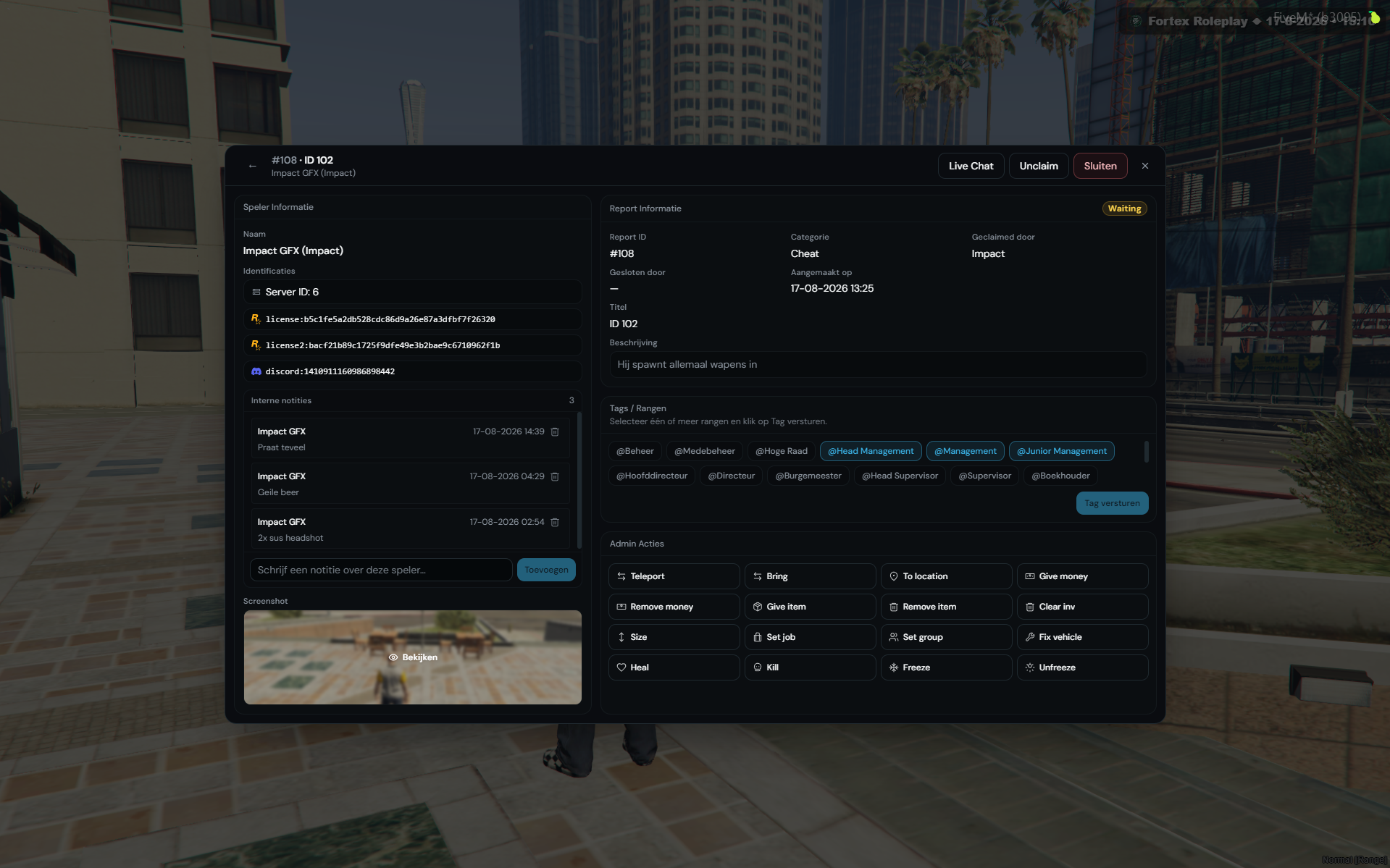Toggle the @Medebeheer tag
Viewport: 1390px width, 868px height.
[704, 451]
